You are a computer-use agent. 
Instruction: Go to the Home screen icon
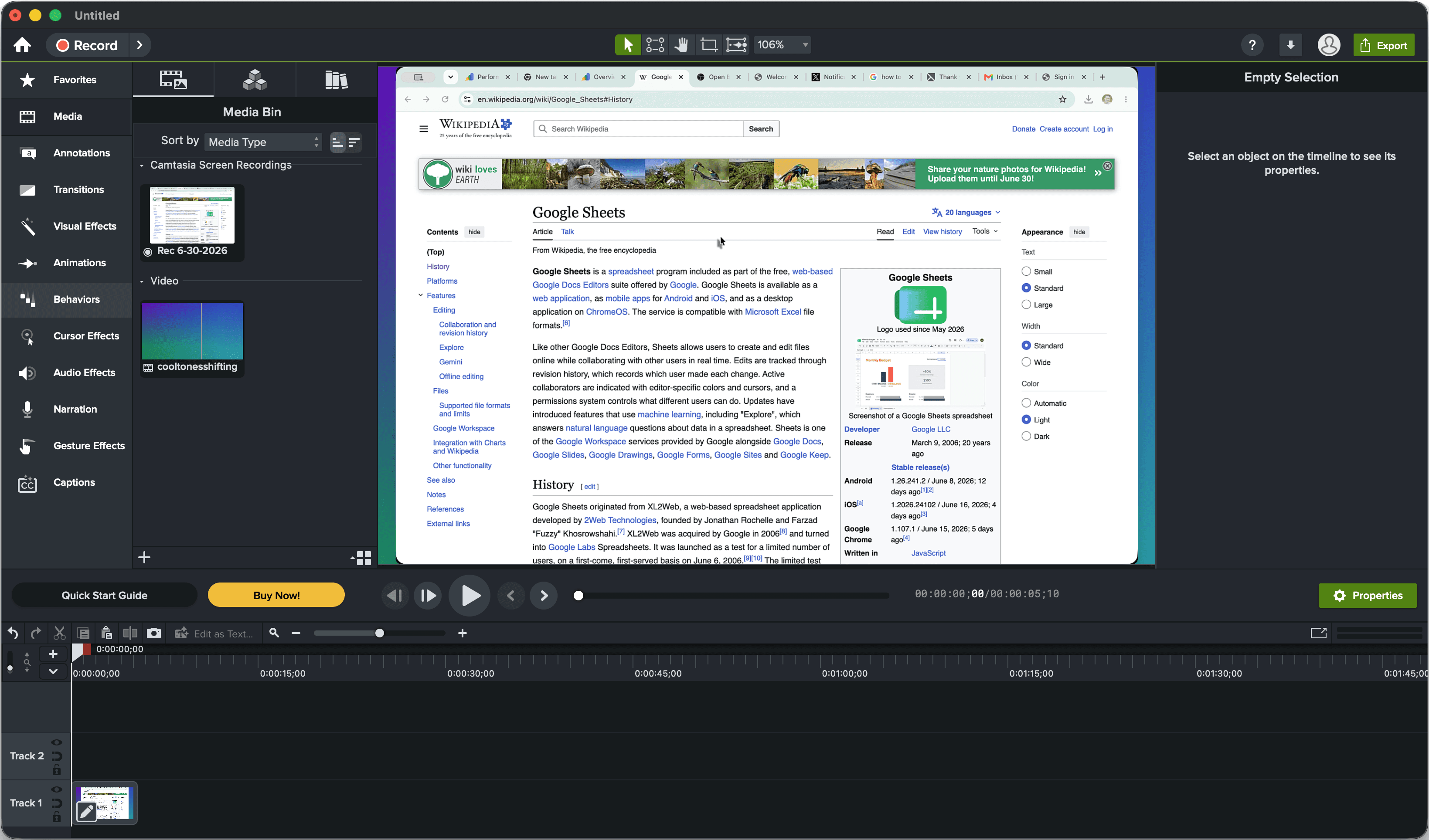point(22,45)
